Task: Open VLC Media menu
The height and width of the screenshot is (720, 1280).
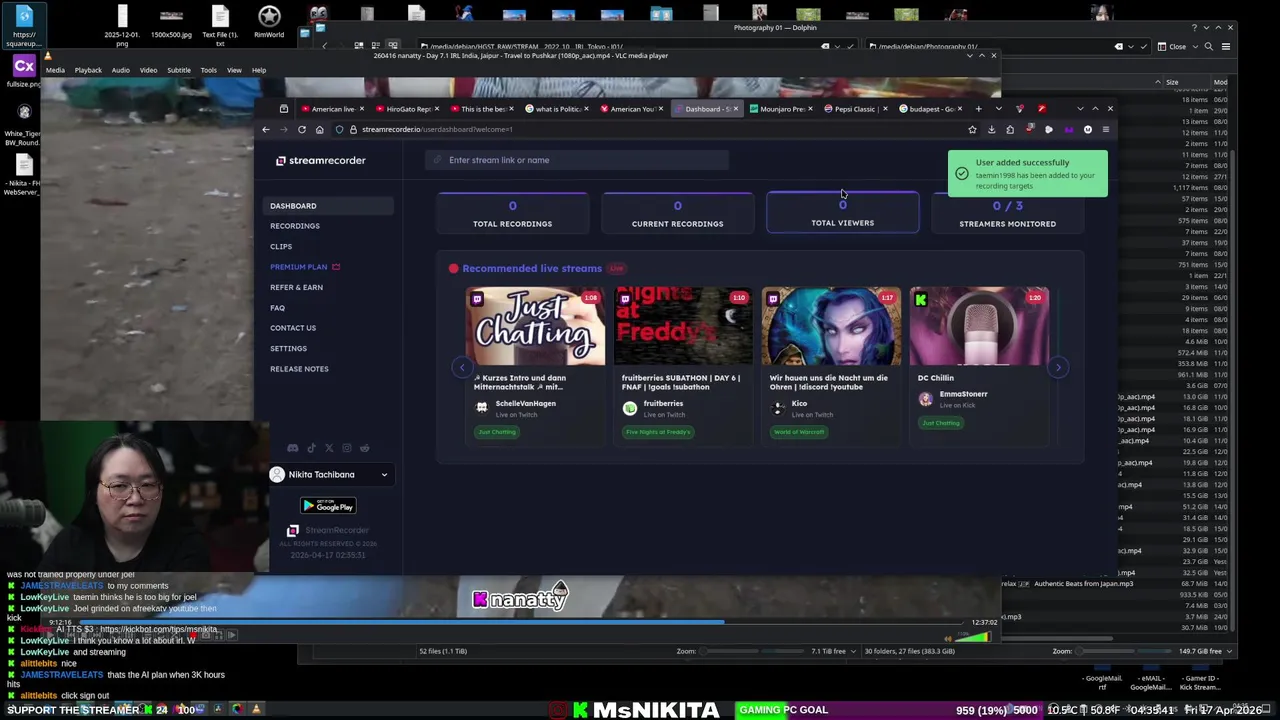Action: point(55,70)
